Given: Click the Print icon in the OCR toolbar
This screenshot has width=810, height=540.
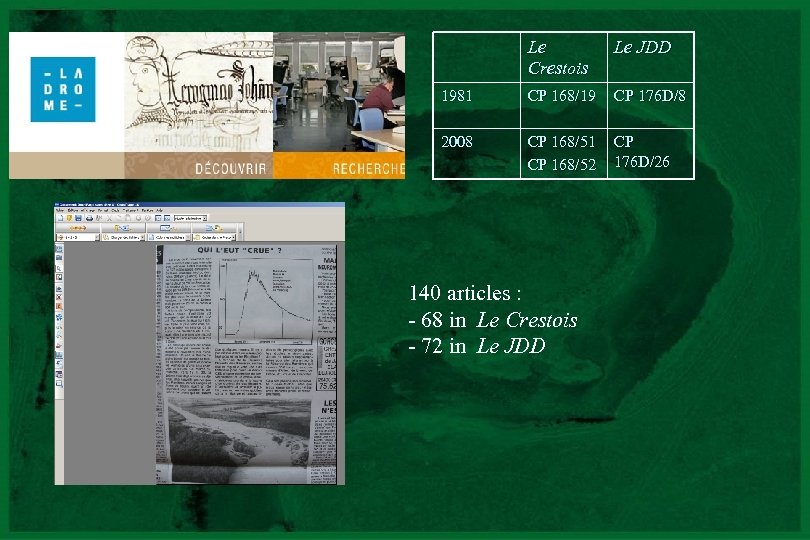Looking at the screenshot, I should [89, 218].
